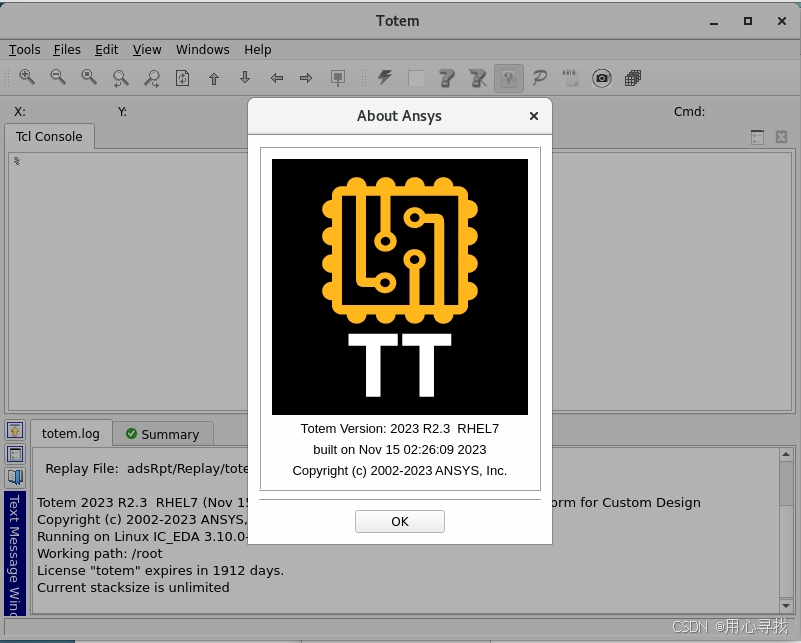Click the pin marker toolbar icon
Image resolution: width=801 pixels, height=643 pixels.
coord(338,78)
